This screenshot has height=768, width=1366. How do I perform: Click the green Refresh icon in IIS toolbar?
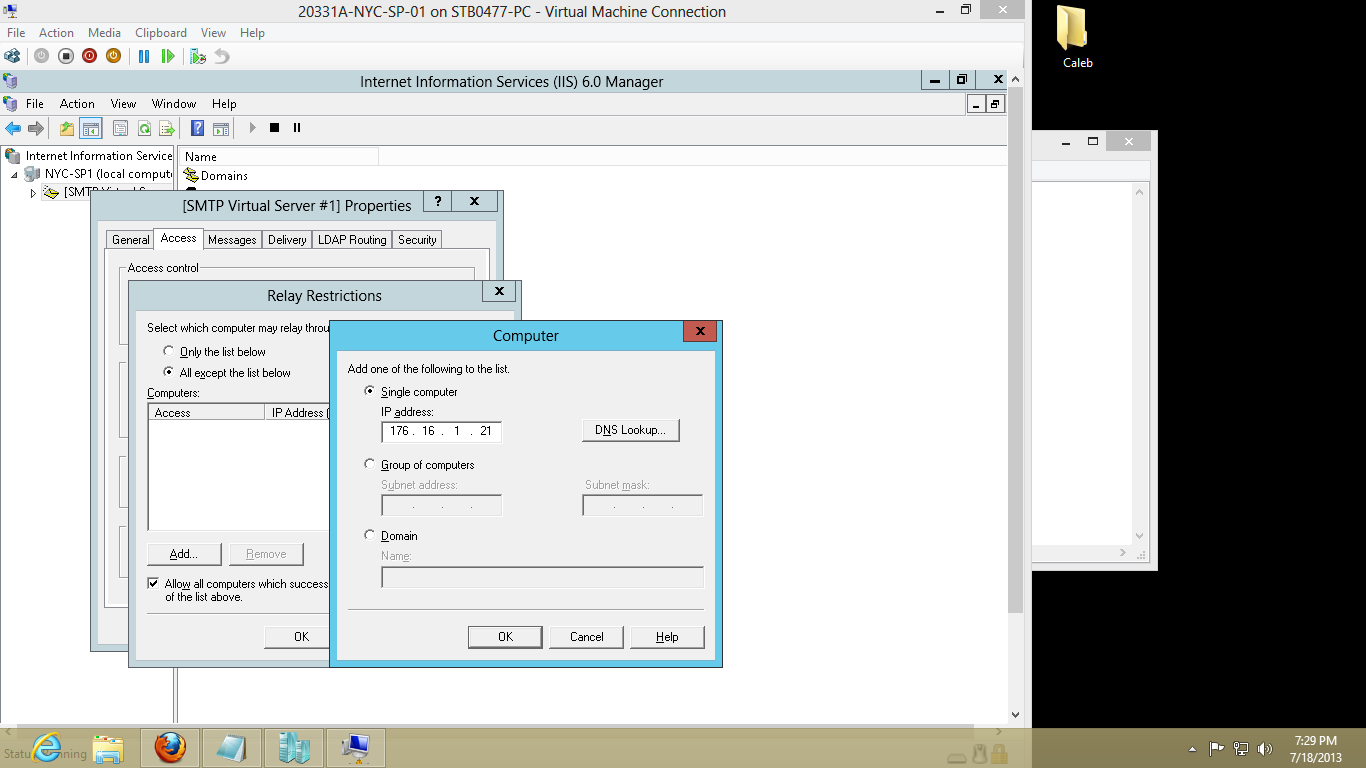[x=144, y=128]
